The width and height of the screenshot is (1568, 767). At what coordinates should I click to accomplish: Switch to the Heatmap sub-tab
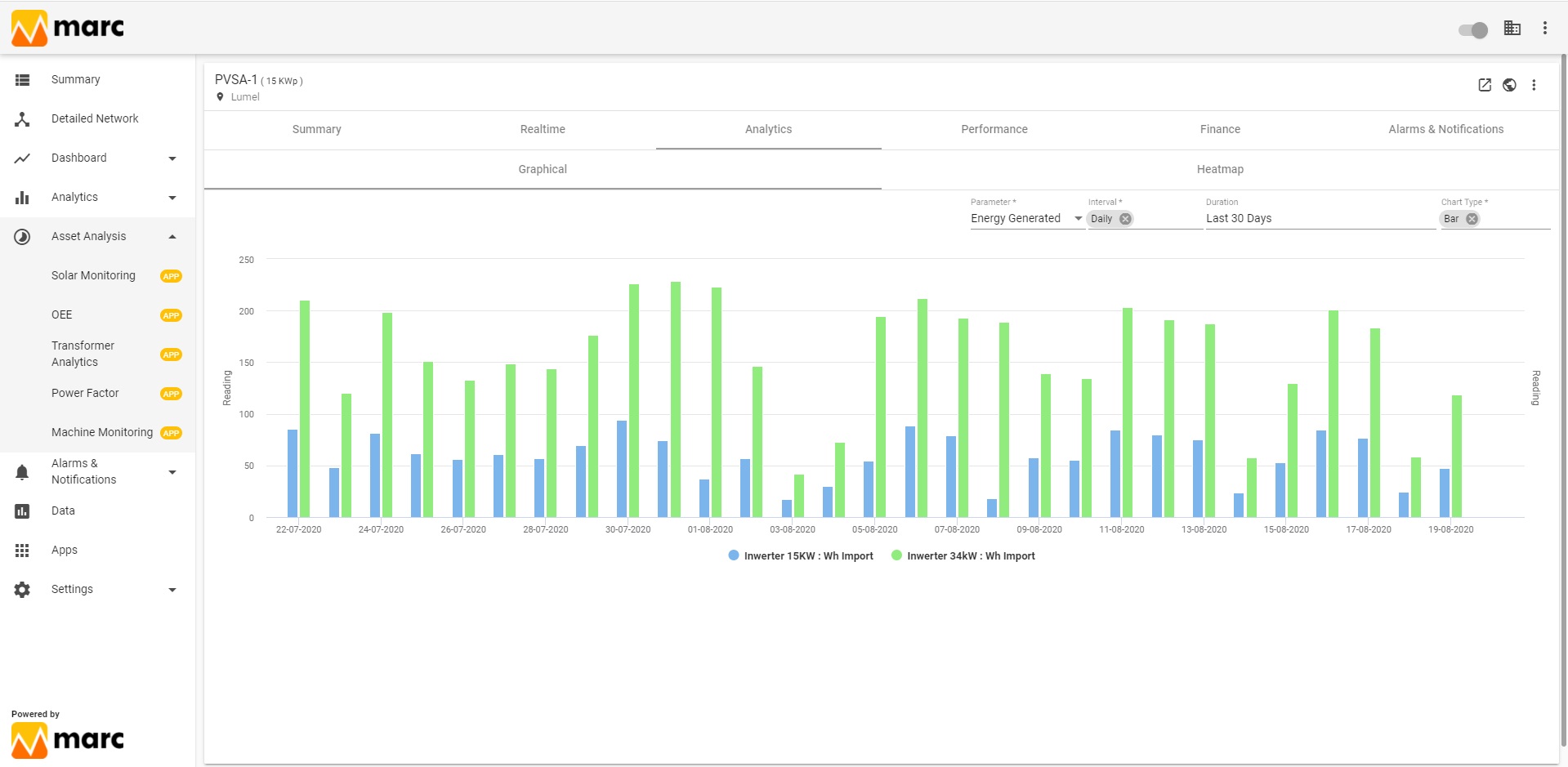coord(1220,170)
